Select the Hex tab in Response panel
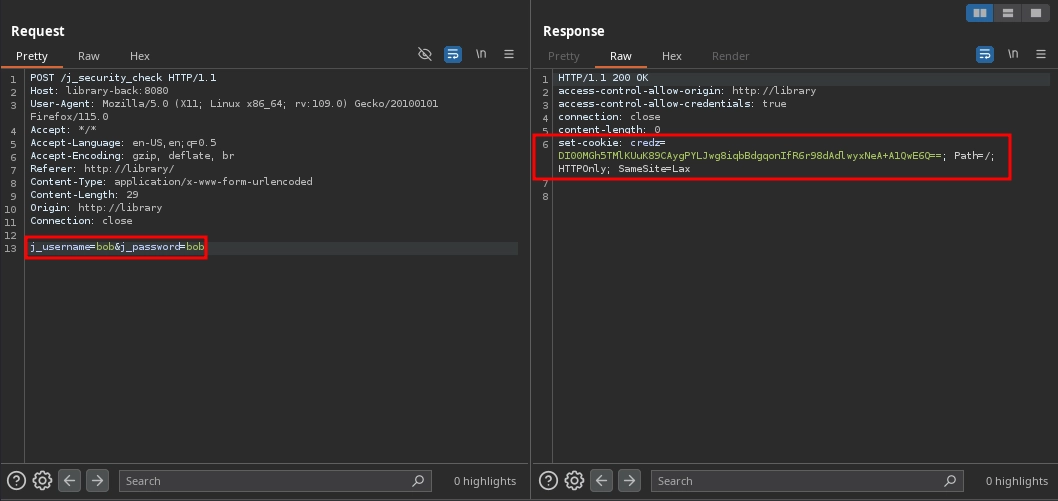1058x501 pixels. [x=672, y=56]
